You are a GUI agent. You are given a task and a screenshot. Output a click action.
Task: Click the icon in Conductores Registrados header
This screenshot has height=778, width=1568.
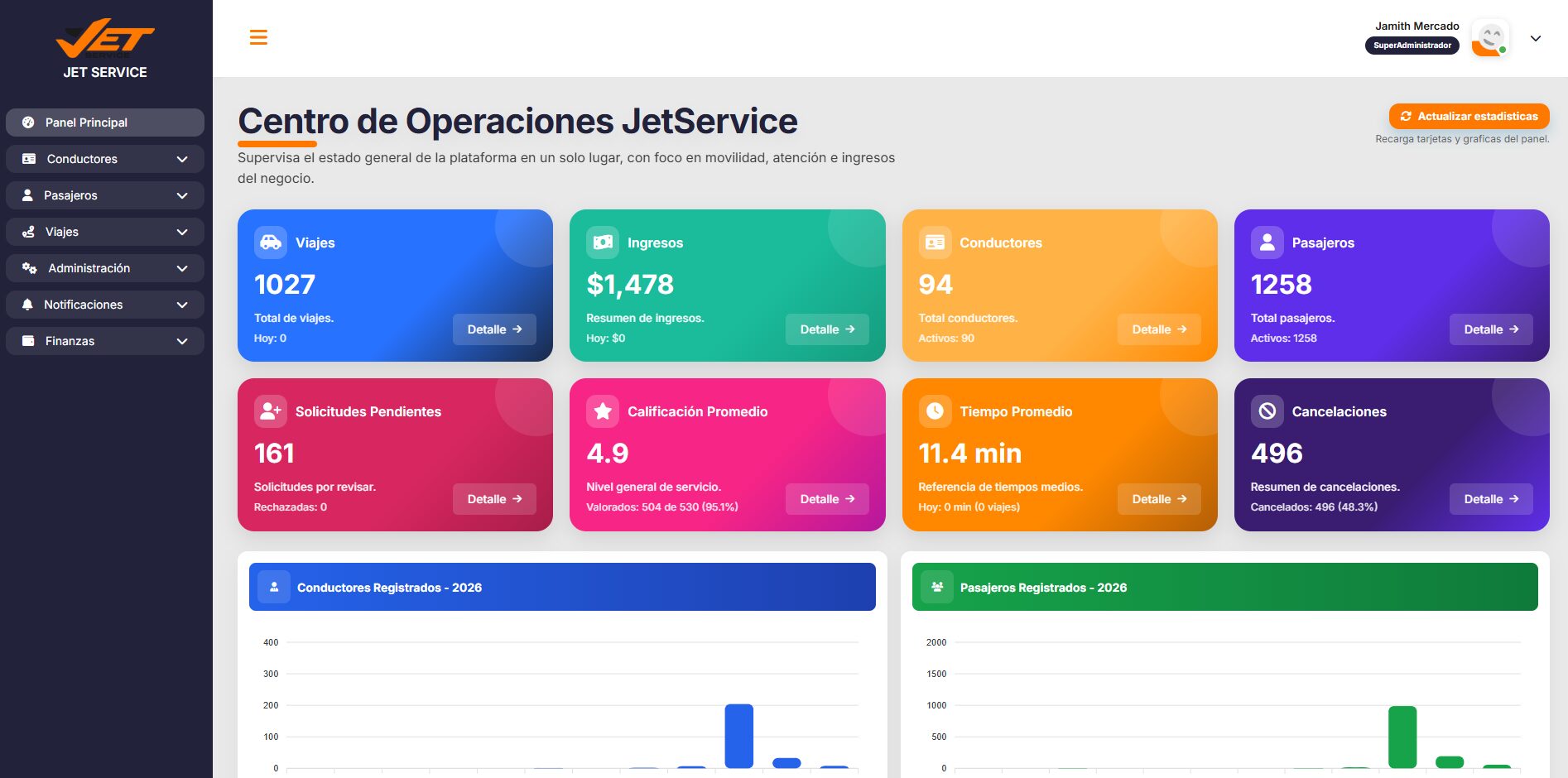(x=274, y=587)
